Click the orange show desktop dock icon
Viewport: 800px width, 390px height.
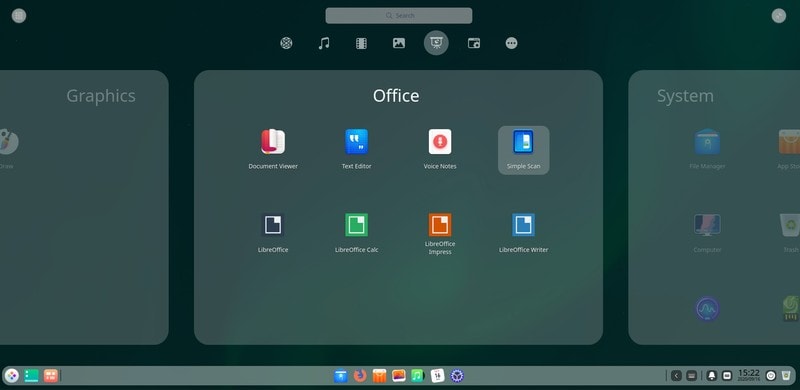[50, 376]
